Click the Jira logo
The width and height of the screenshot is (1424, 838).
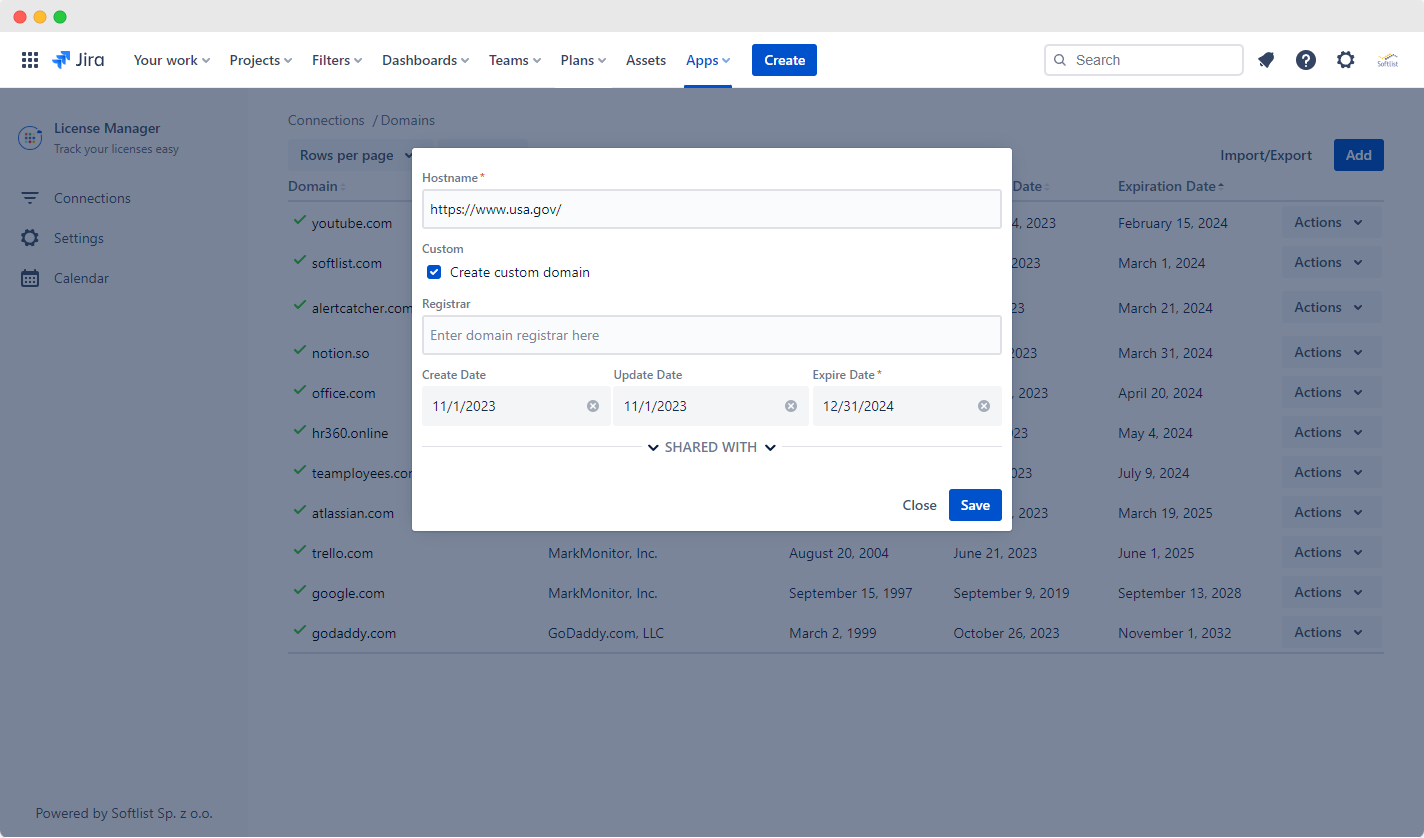pos(78,60)
